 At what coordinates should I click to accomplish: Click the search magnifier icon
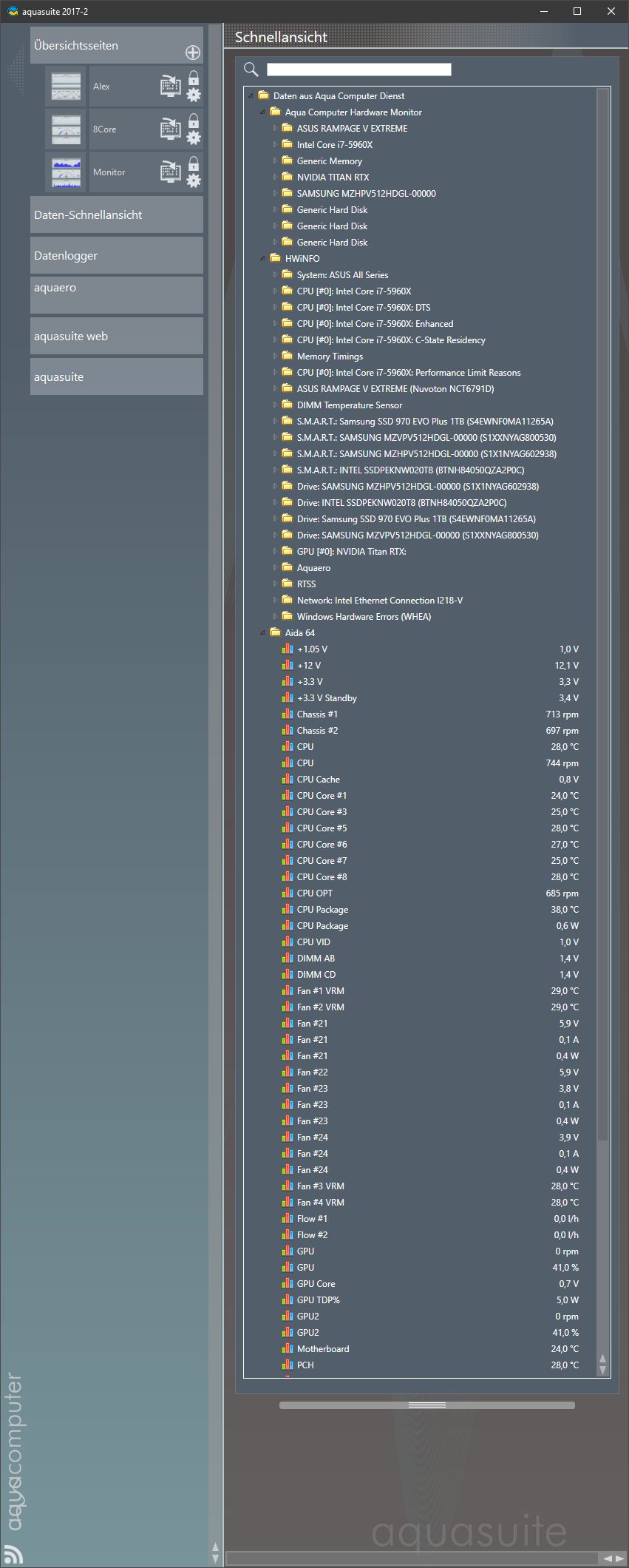pyautogui.click(x=251, y=70)
